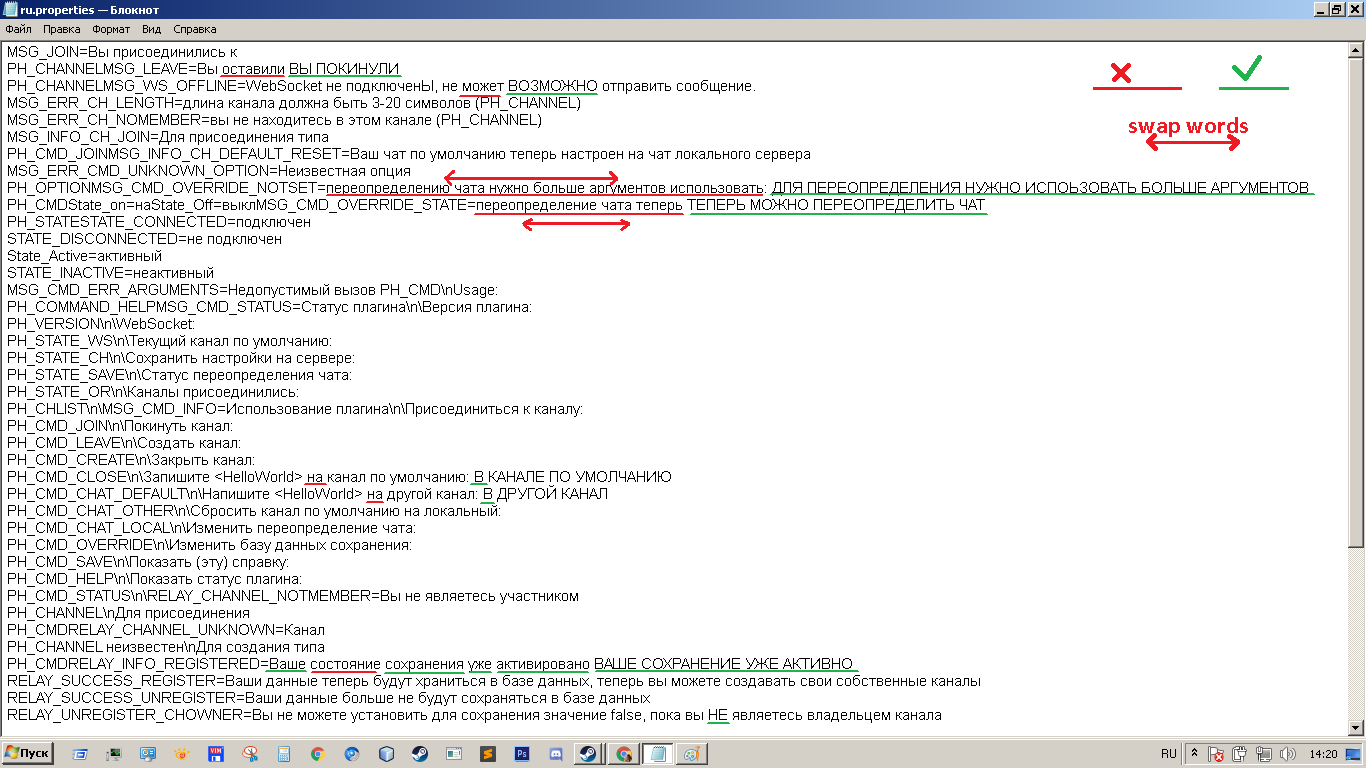Switch to the Paint taskbar window

coord(690,754)
